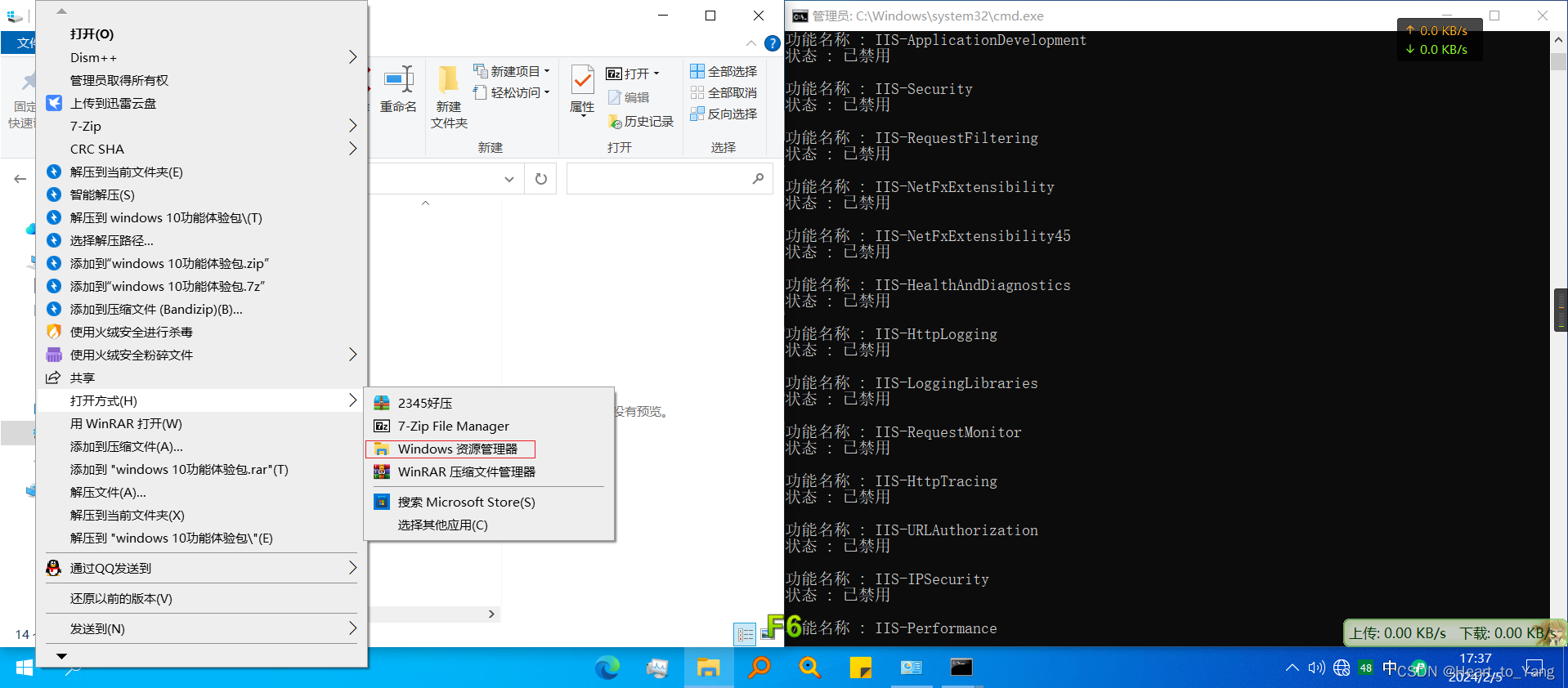Click the Properties (属性) checkmark icon in ribbon
The height and width of the screenshot is (688, 1568).
(x=582, y=81)
